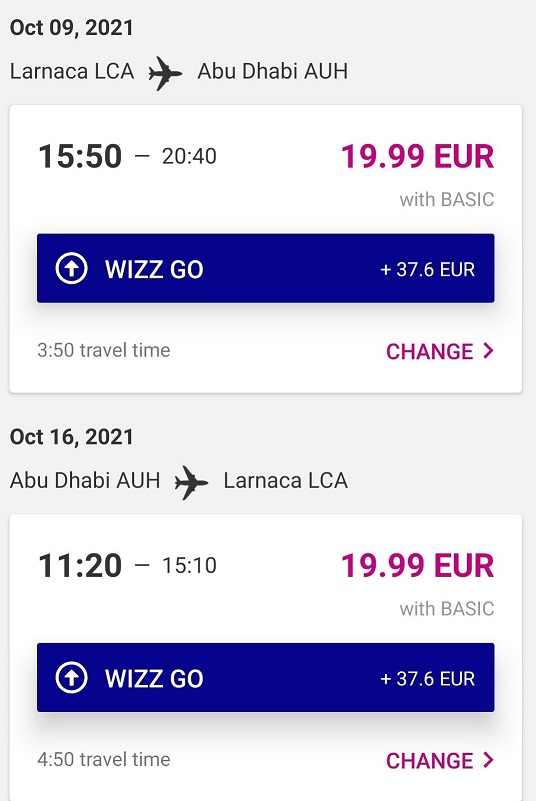Select the outbound 19.99 EUR price

[417, 156]
